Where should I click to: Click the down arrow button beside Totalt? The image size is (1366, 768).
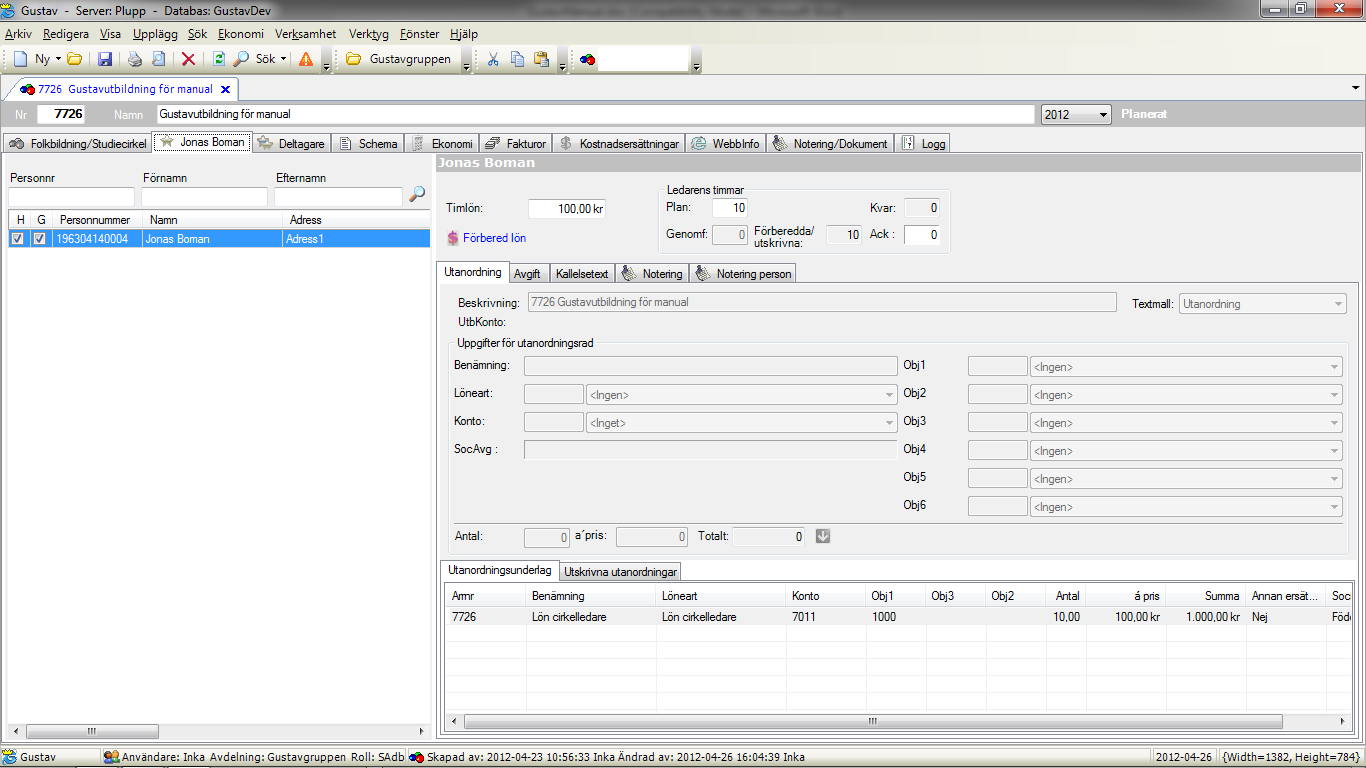pyautogui.click(x=823, y=536)
